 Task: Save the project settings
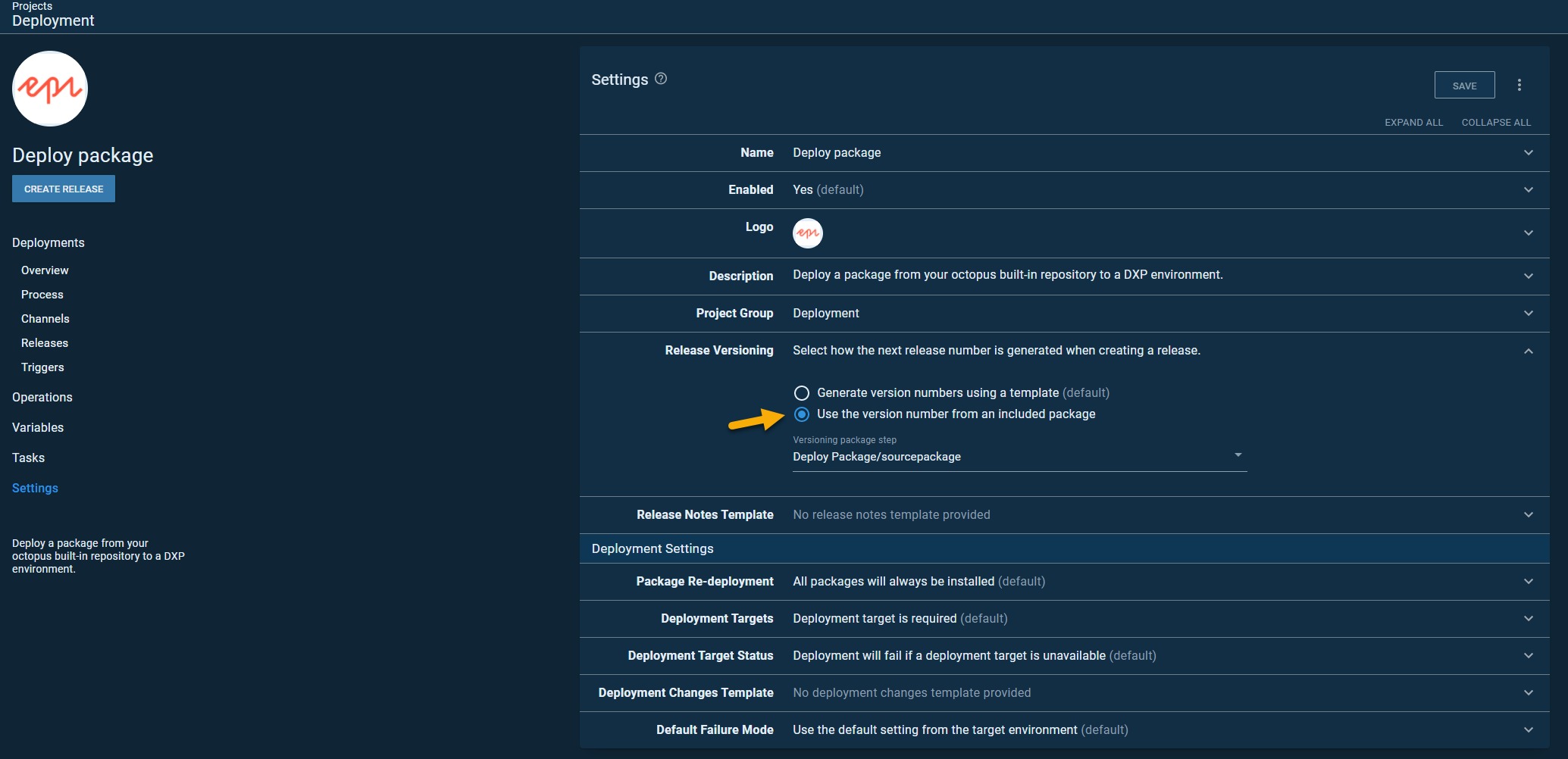pos(1463,86)
